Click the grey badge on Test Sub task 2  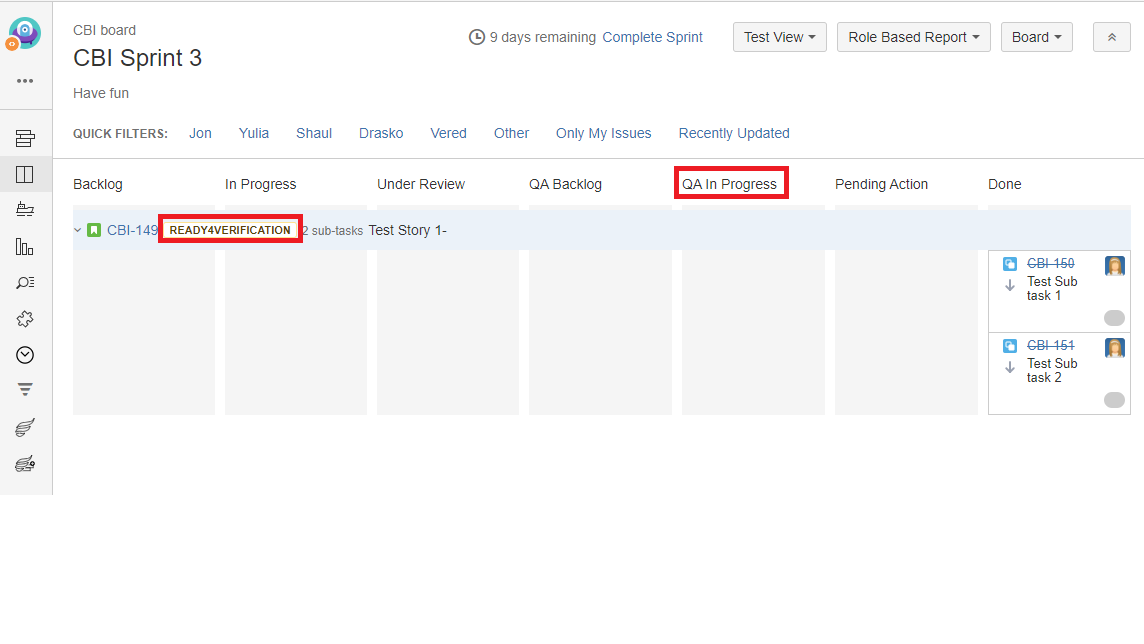coord(1114,400)
